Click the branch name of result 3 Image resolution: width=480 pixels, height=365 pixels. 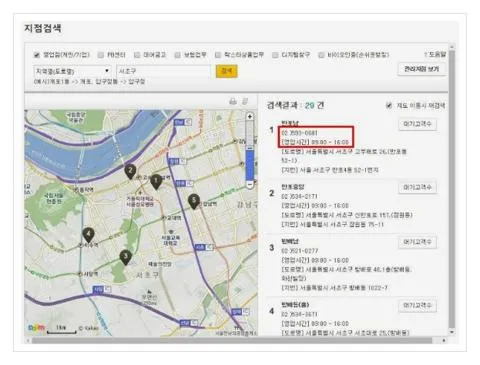point(290,241)
